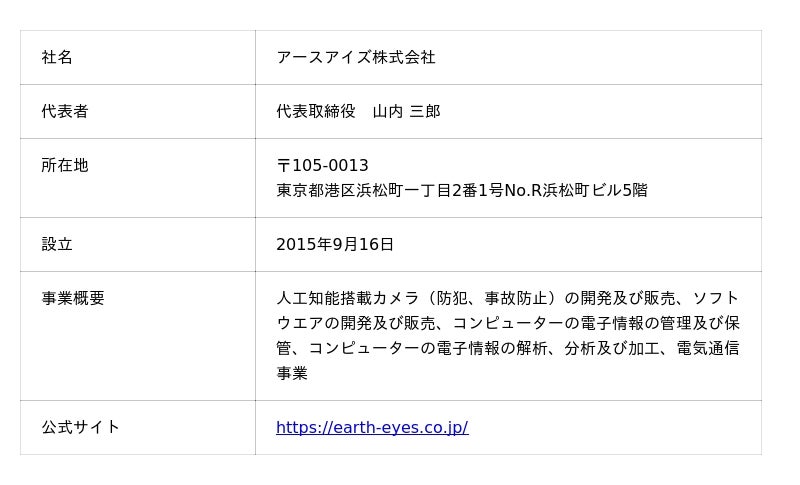This screenshot has height=485, width=800.
Task: Click the line starting with ウエアの開発及び販売
Action: point(508,324)
